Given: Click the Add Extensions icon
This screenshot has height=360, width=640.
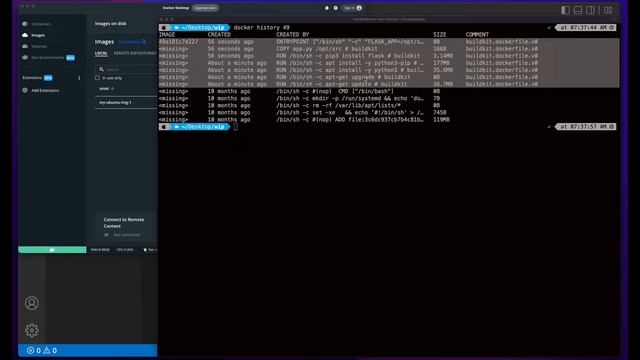Looking at the screenshot, I should (25, 90).
